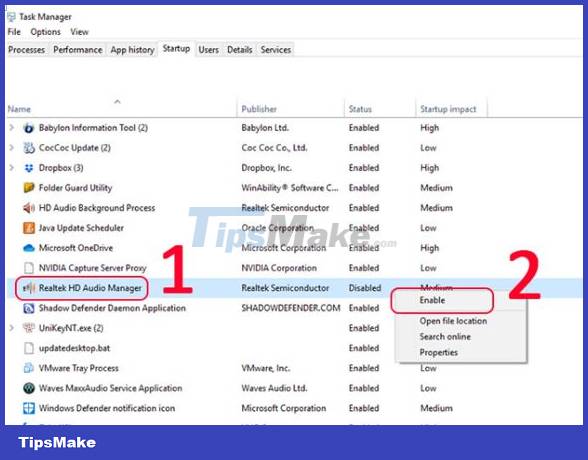This screenshot has width=588, height=460.
Task: Click the Waves MaxxAudio Service icon
Action: coord(29,388)
